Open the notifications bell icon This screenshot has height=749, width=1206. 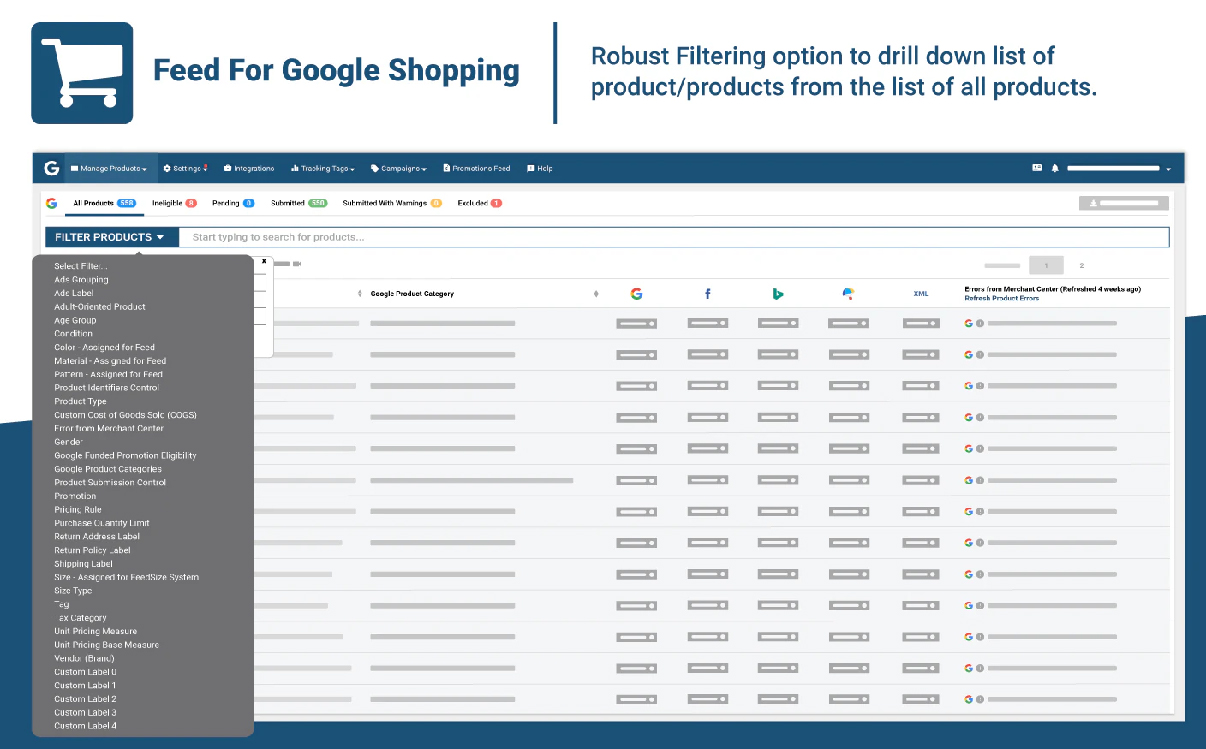pos(1055,168)
